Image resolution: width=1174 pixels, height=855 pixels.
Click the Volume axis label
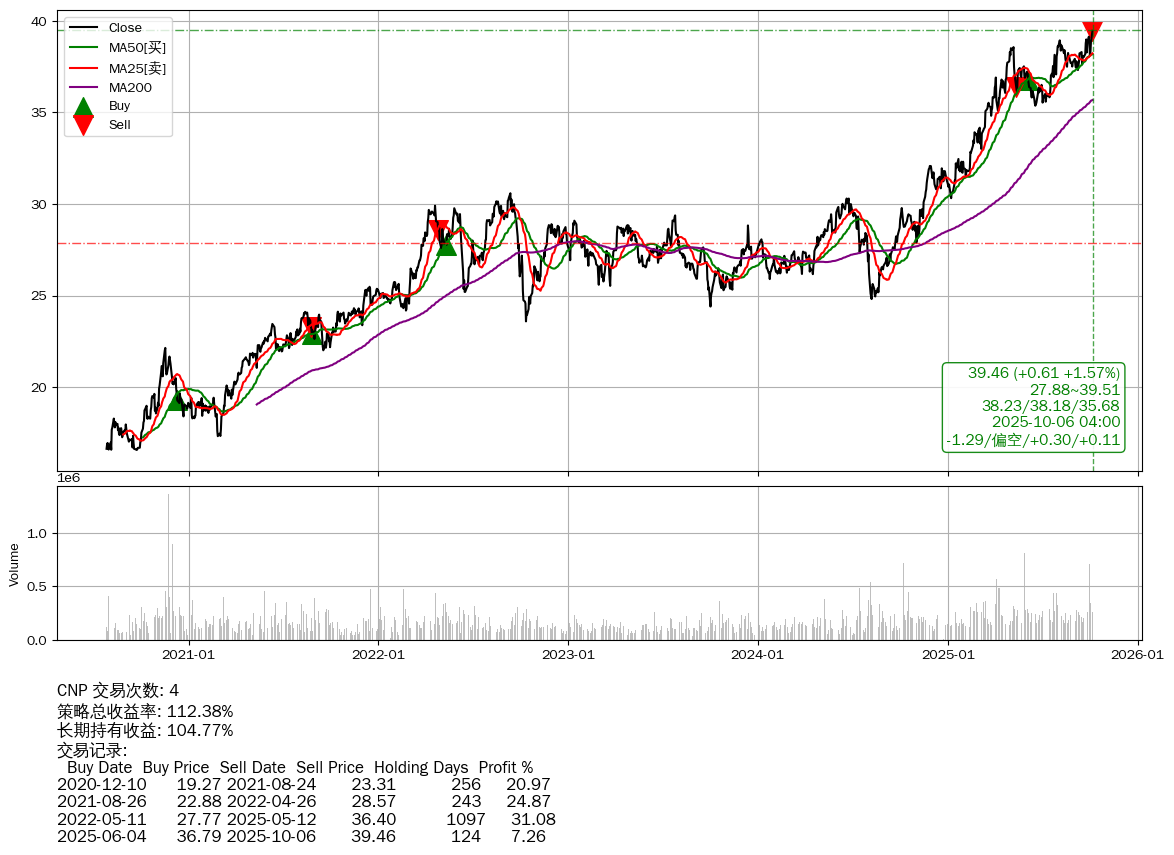(x=14, y=564)
